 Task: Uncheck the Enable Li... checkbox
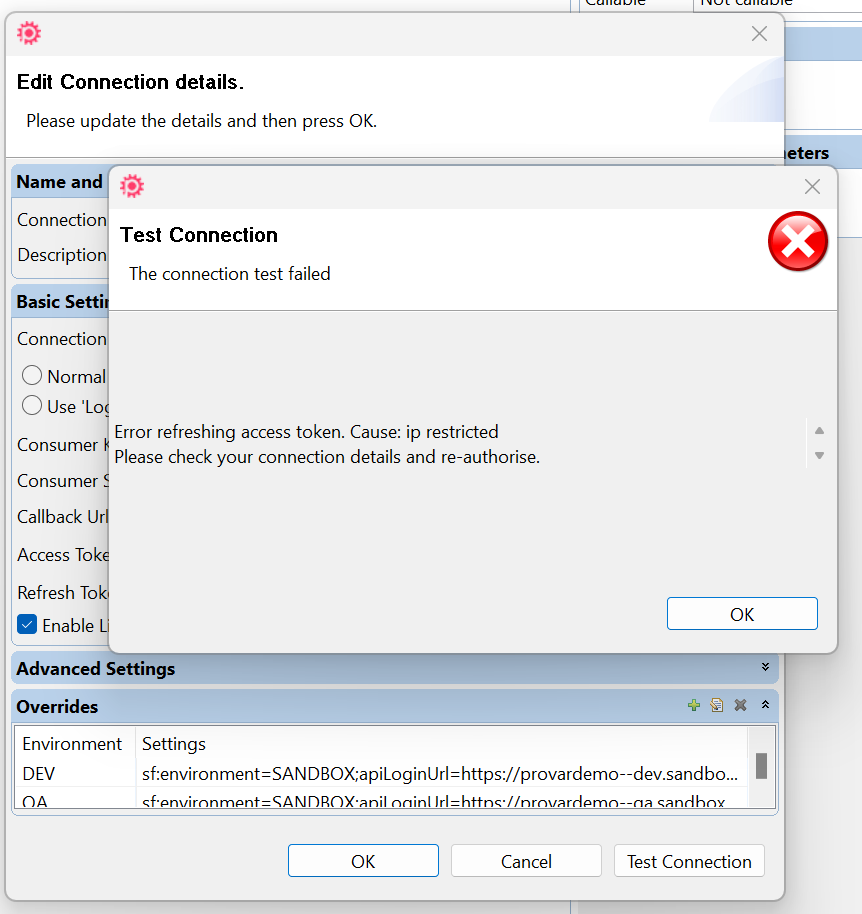pyautogui.click(x=28, y=625)
